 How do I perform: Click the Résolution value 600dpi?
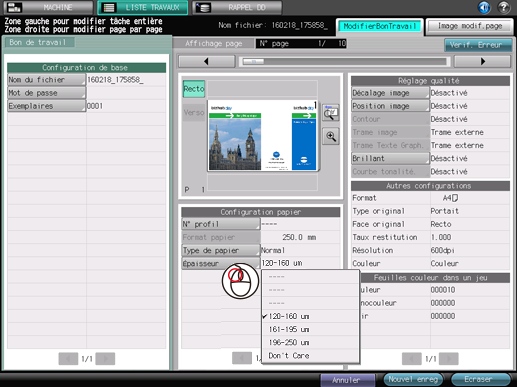tap(443, 250)
